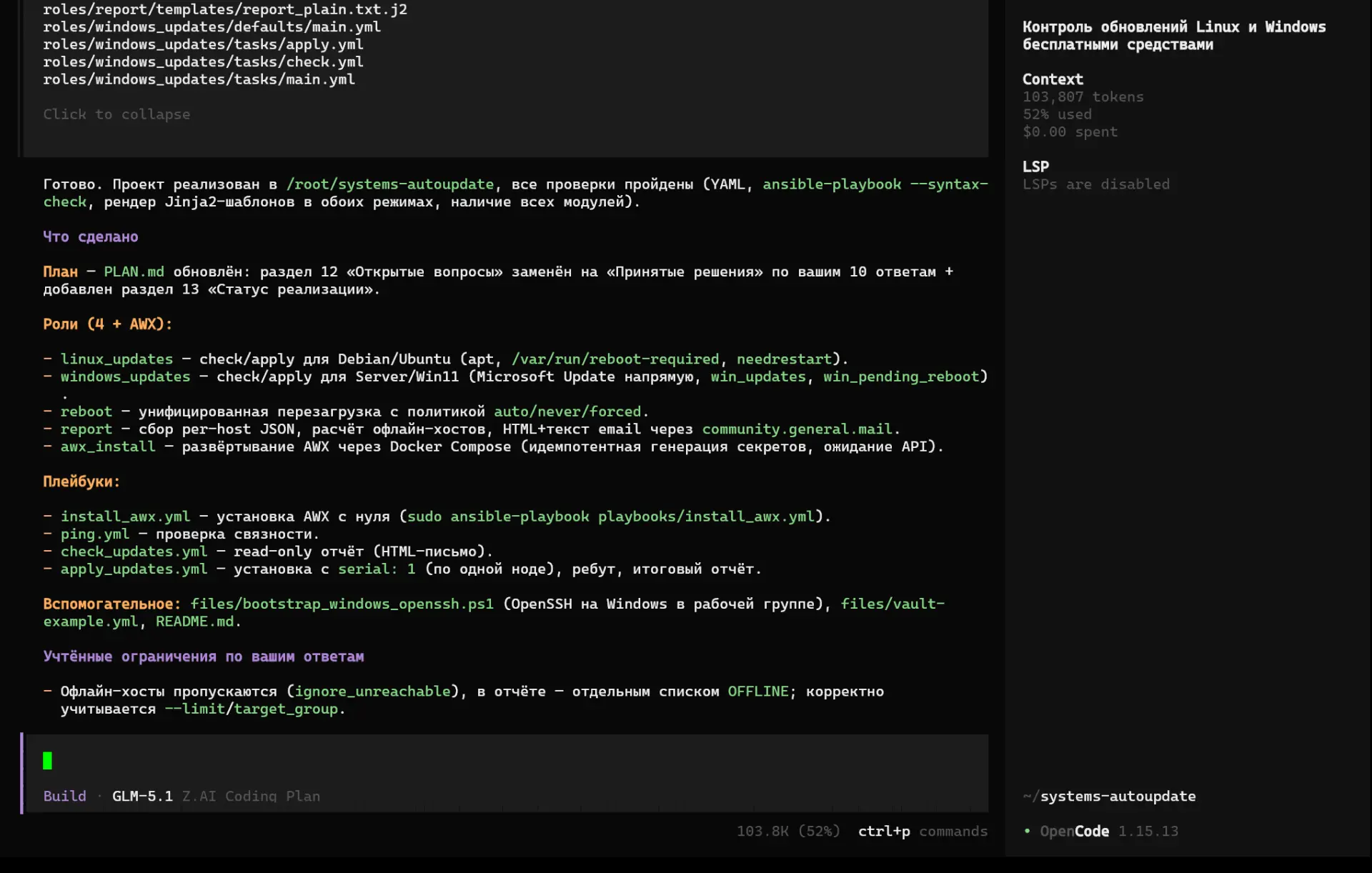
Task: Click the 103.8K (52%) context usage indicator
Action: (788, 831)
